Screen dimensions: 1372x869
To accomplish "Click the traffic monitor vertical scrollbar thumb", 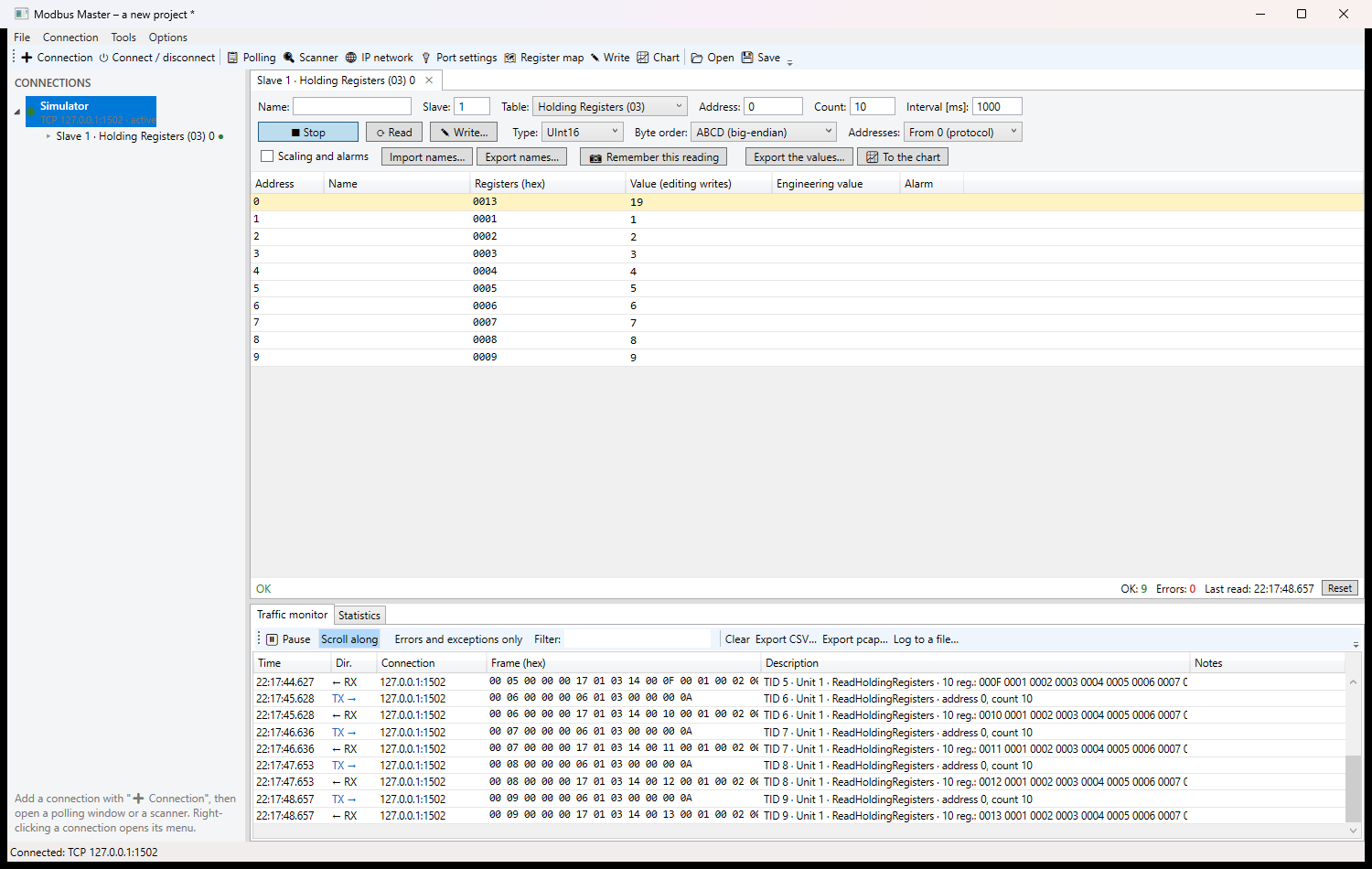I will pos(1353,789).
